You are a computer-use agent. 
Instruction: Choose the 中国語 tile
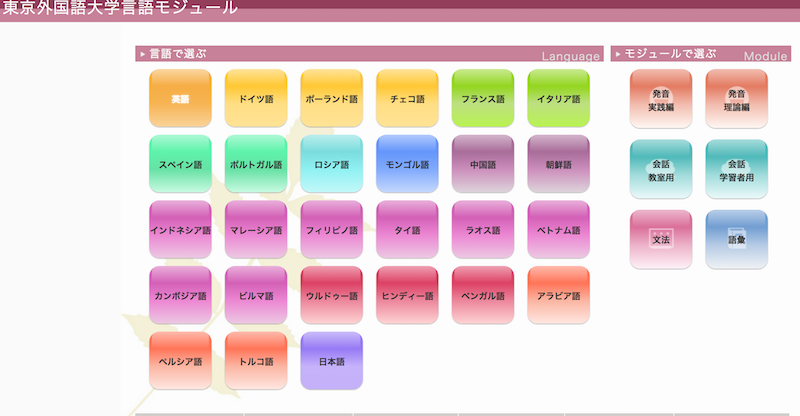[483, 164]
